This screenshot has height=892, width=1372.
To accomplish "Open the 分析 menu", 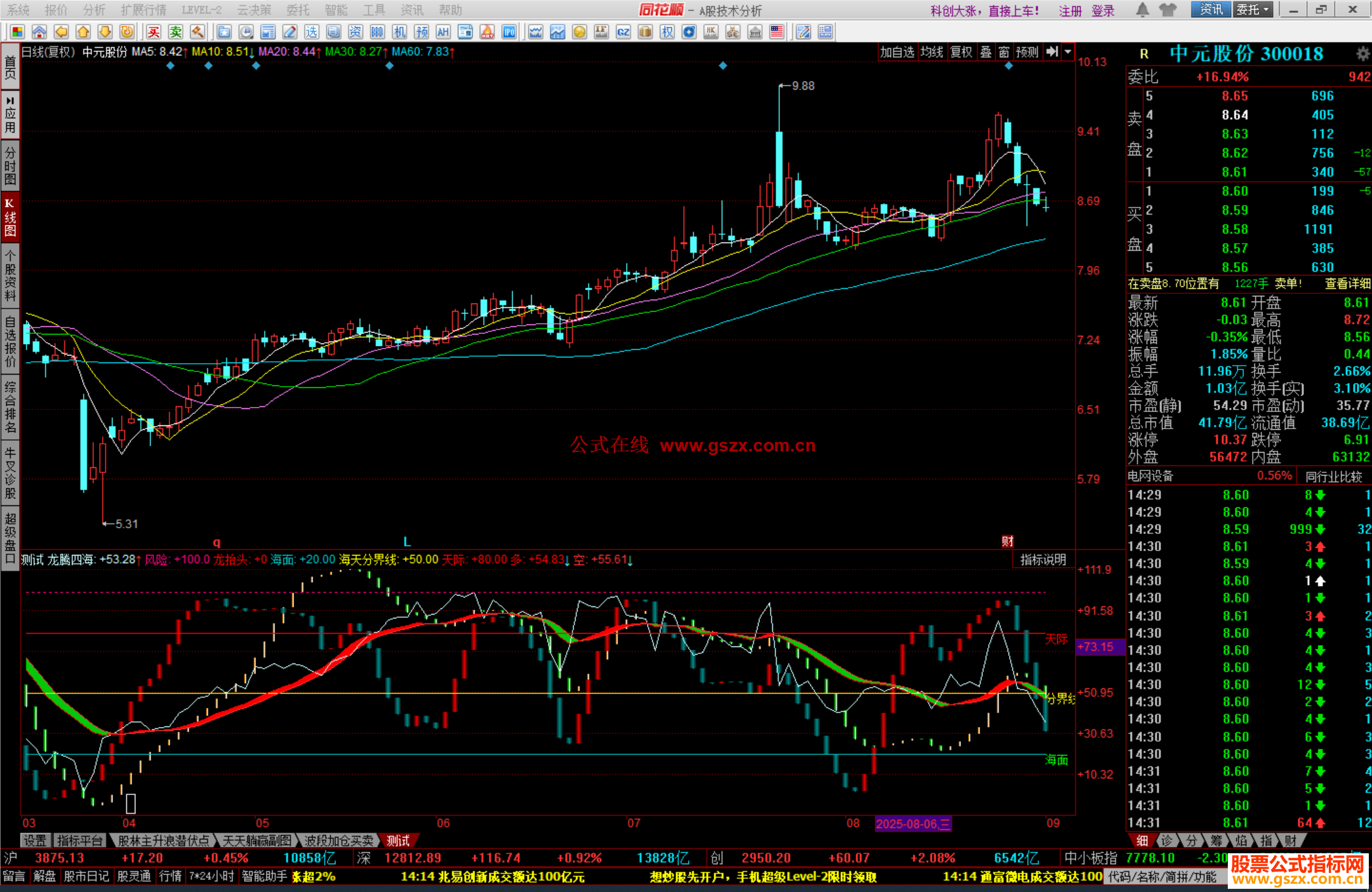I will click(94, 10).
